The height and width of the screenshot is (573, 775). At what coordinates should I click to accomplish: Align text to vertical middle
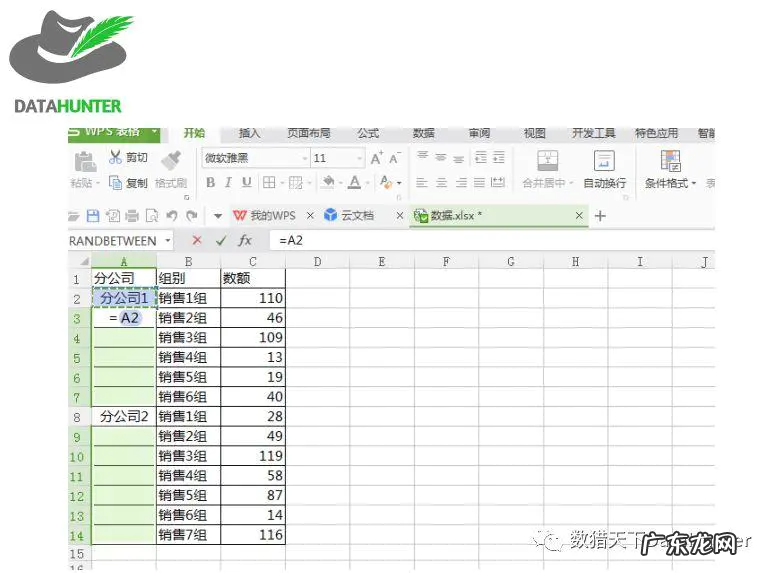(440, 157)
